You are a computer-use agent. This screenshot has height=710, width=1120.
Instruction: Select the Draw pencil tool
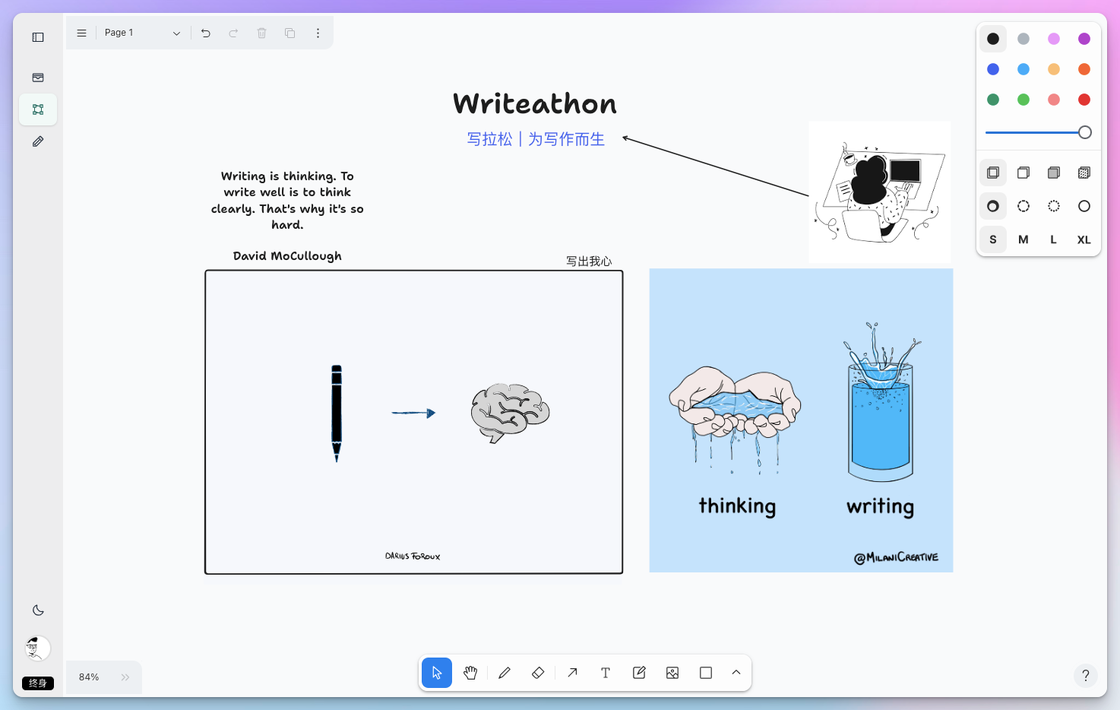coord(504,673)
